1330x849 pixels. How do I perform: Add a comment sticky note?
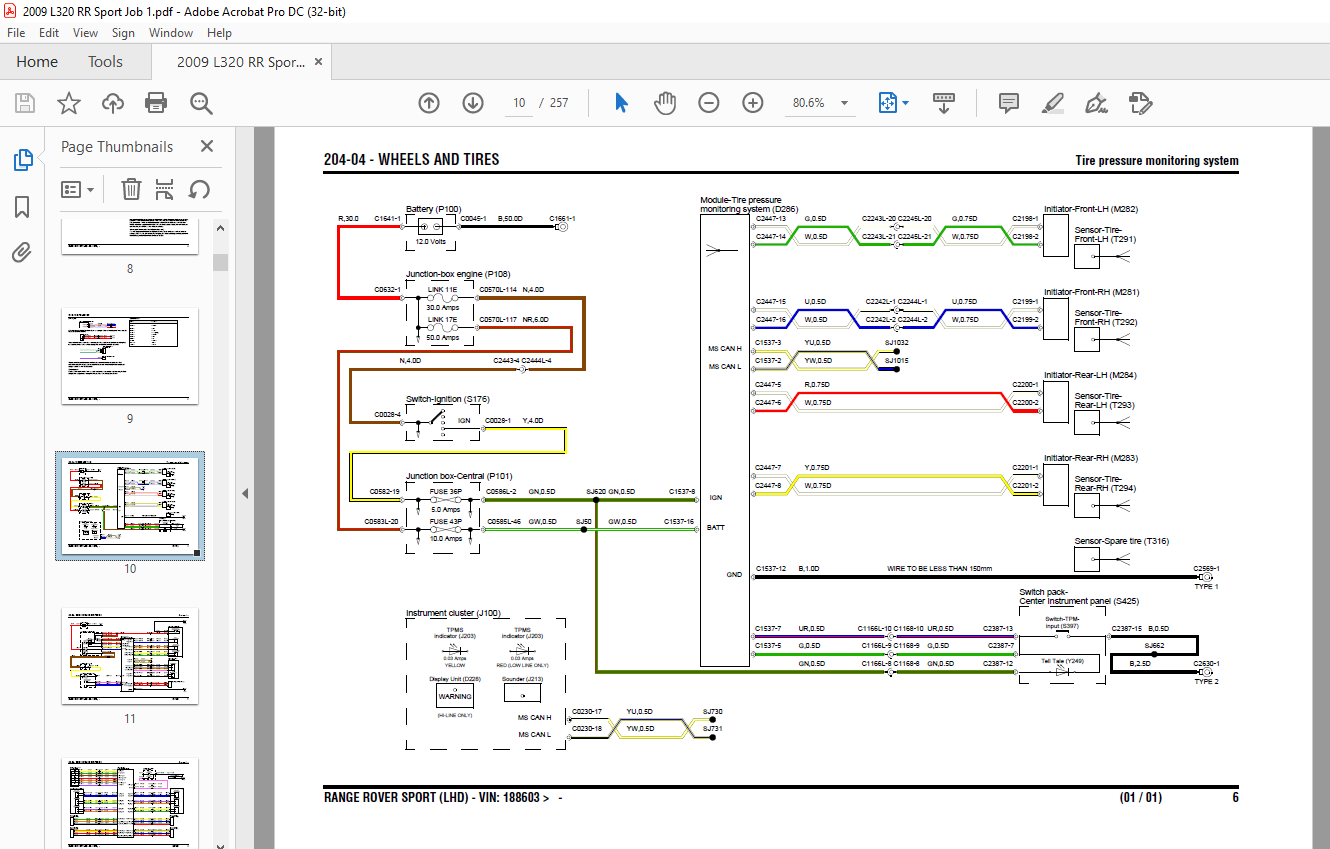coord(1009,103)
